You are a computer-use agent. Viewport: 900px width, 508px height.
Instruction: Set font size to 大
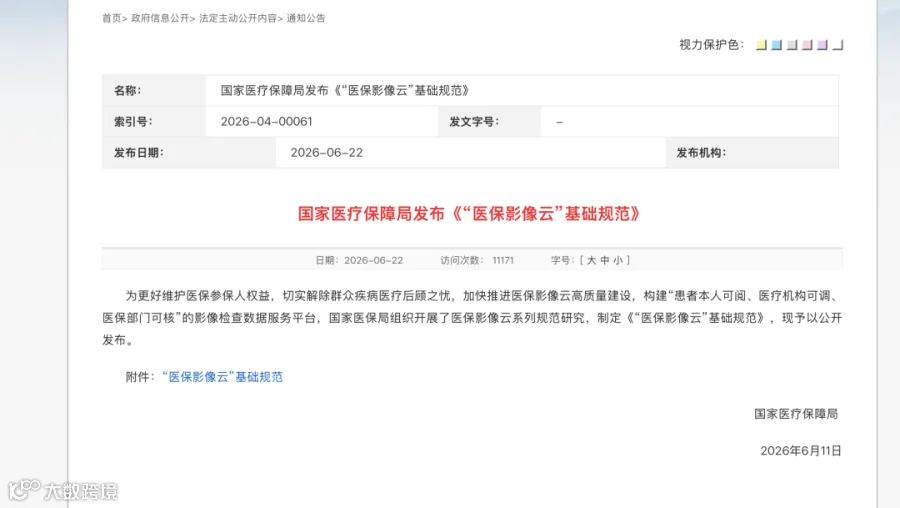coord(591,260)
